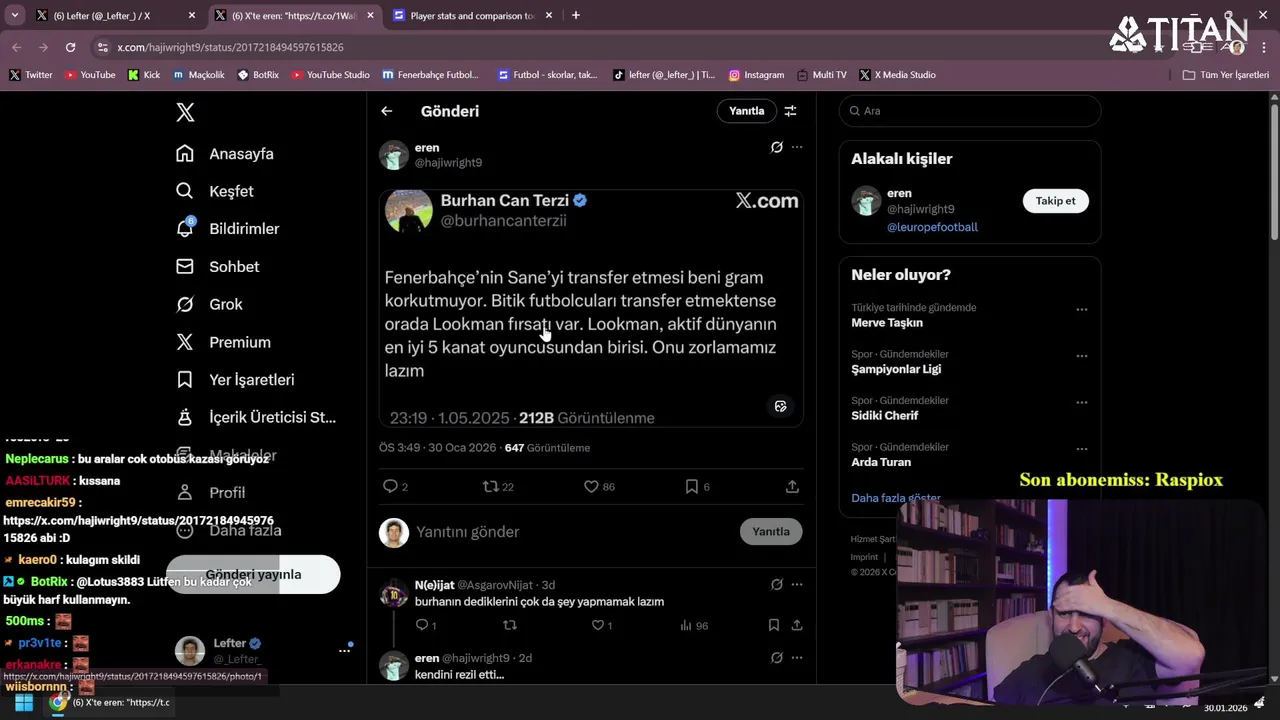Open @leuropefootball link

pyautogui.click(x=932, y=227)
